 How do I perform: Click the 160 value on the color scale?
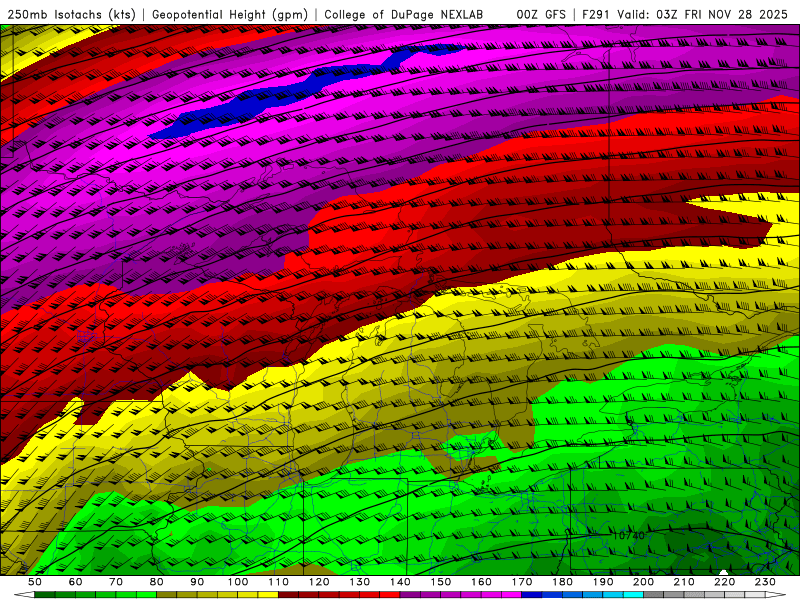(481, 582)
